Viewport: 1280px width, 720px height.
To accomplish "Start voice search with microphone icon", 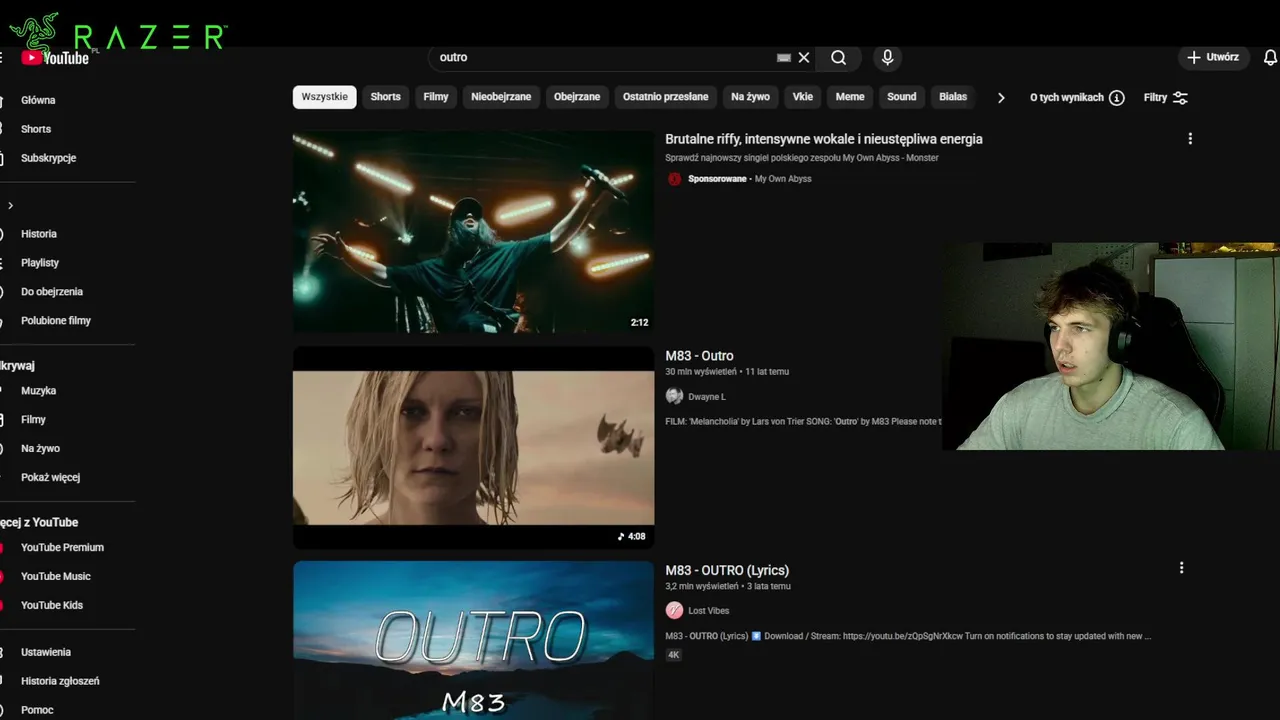I will coord(887,58).
